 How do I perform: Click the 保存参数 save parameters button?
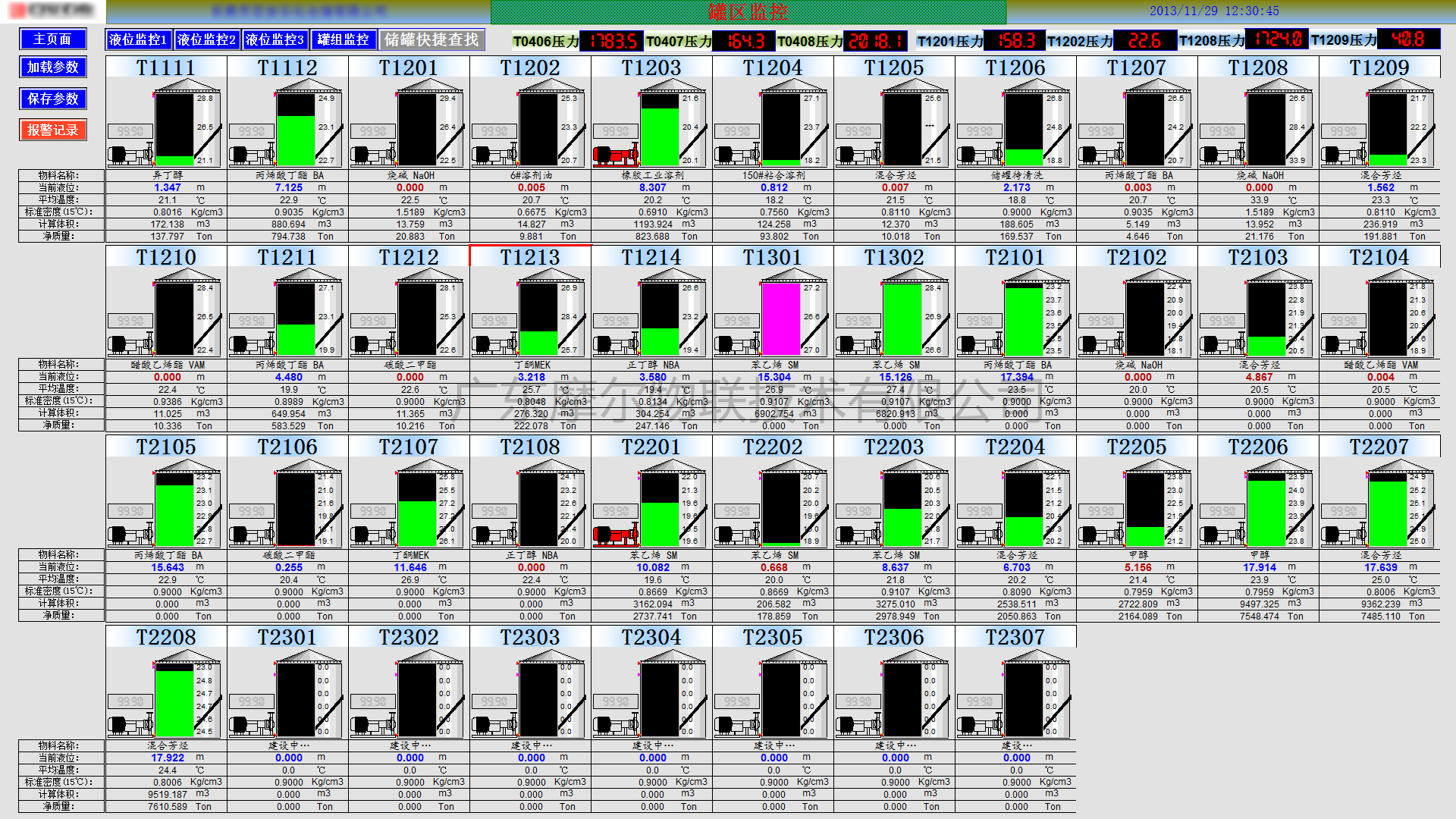click(52, 99)
